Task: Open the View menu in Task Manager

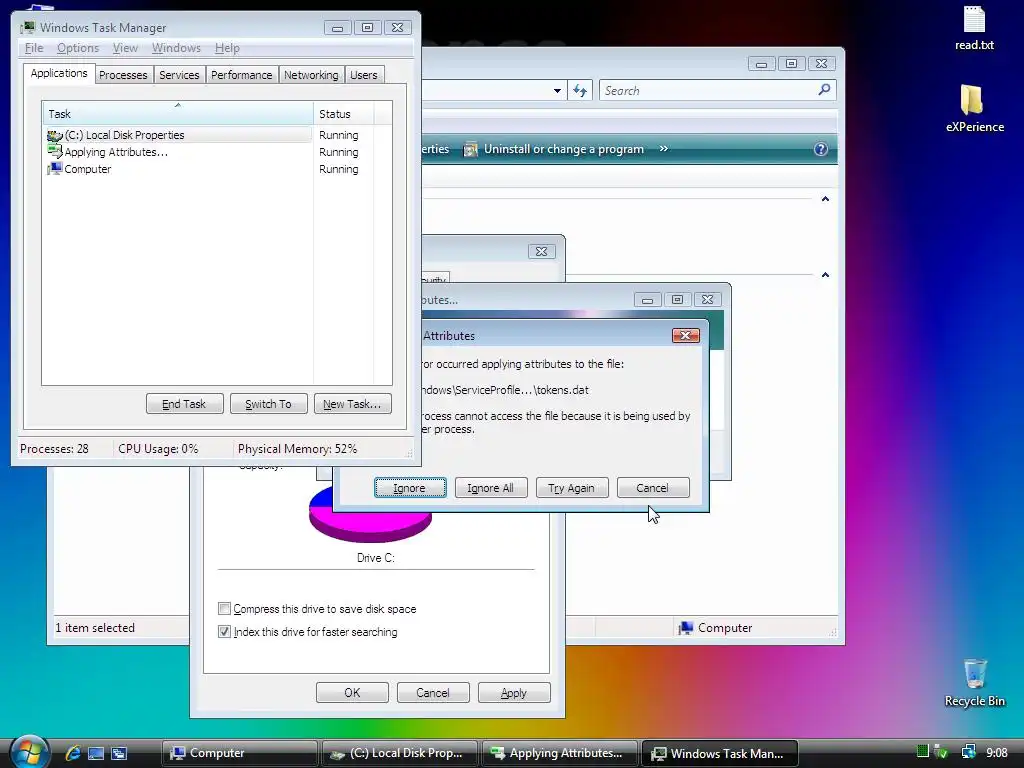Action: [x=125, y=48]
